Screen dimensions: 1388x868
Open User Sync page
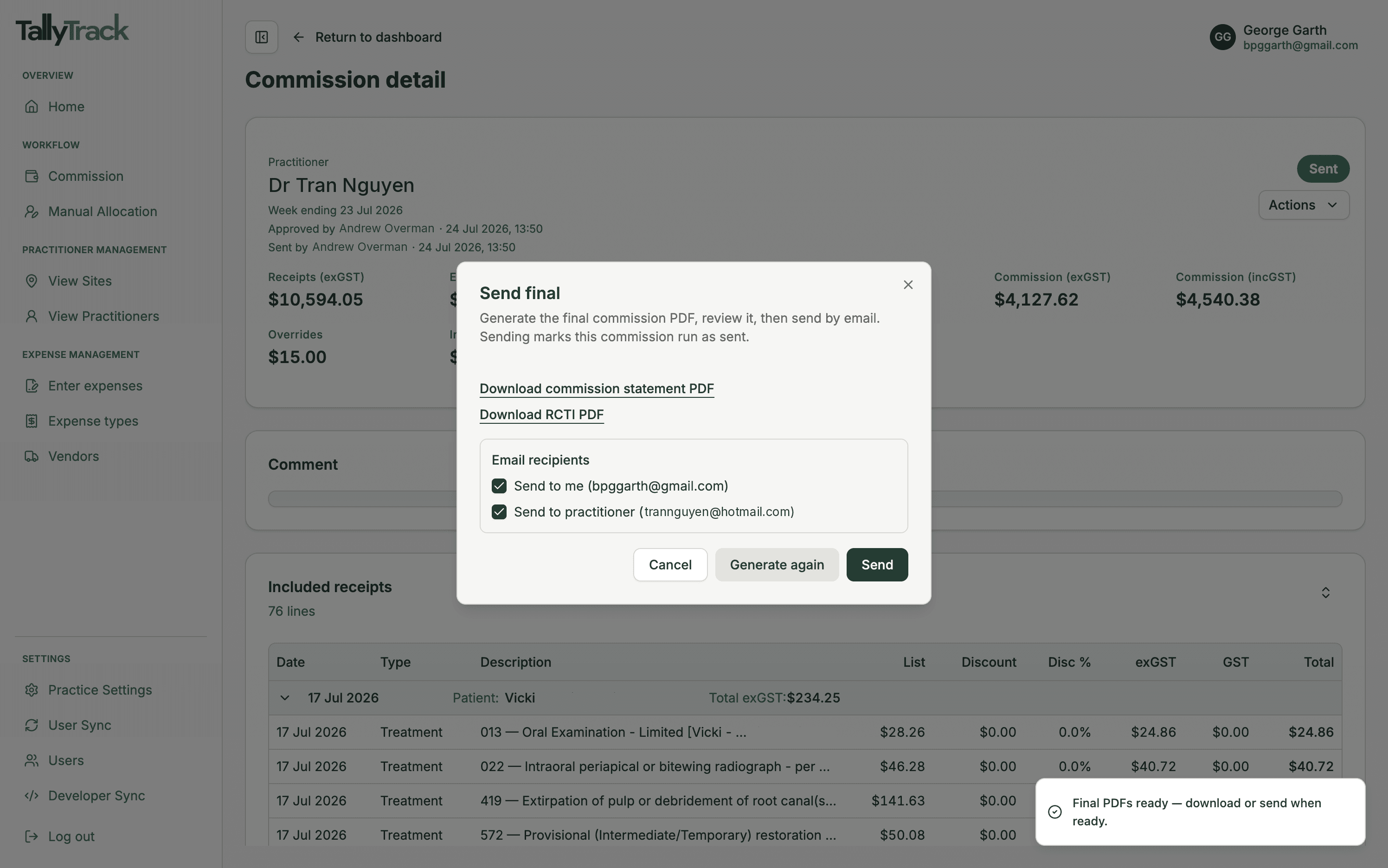tap(80, 726)
